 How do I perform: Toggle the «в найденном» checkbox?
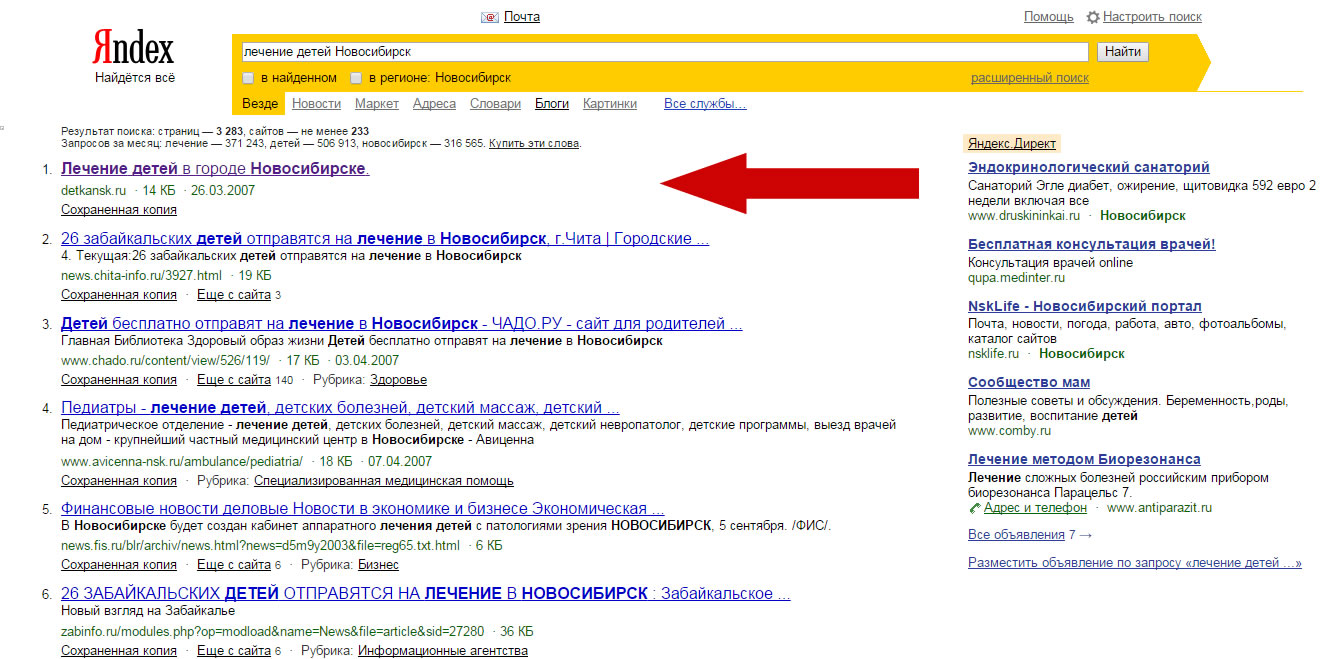[x=248, y=78]
